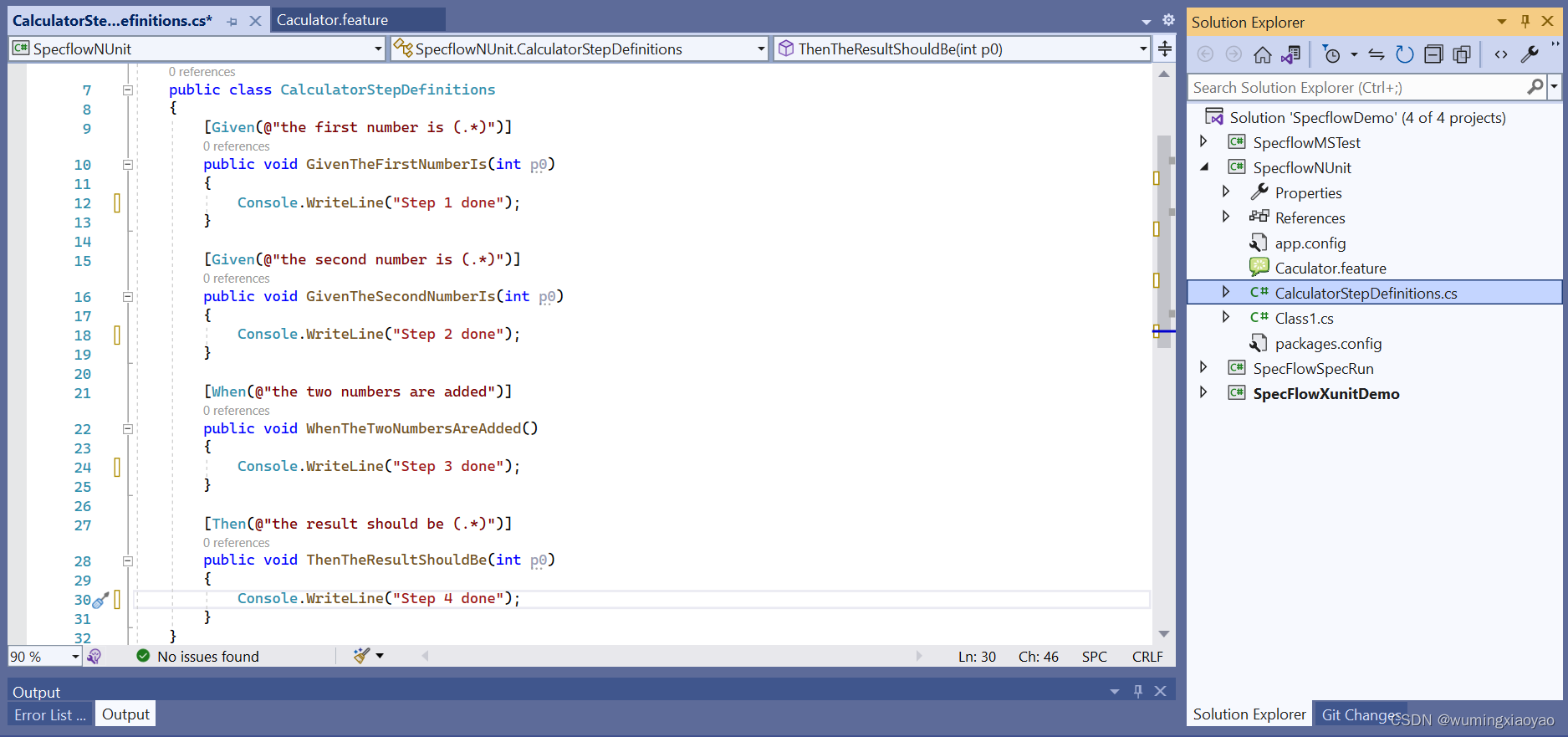
Task: Select Caculator.feature in Solution Explorer
Action: tap(1331, 268)
